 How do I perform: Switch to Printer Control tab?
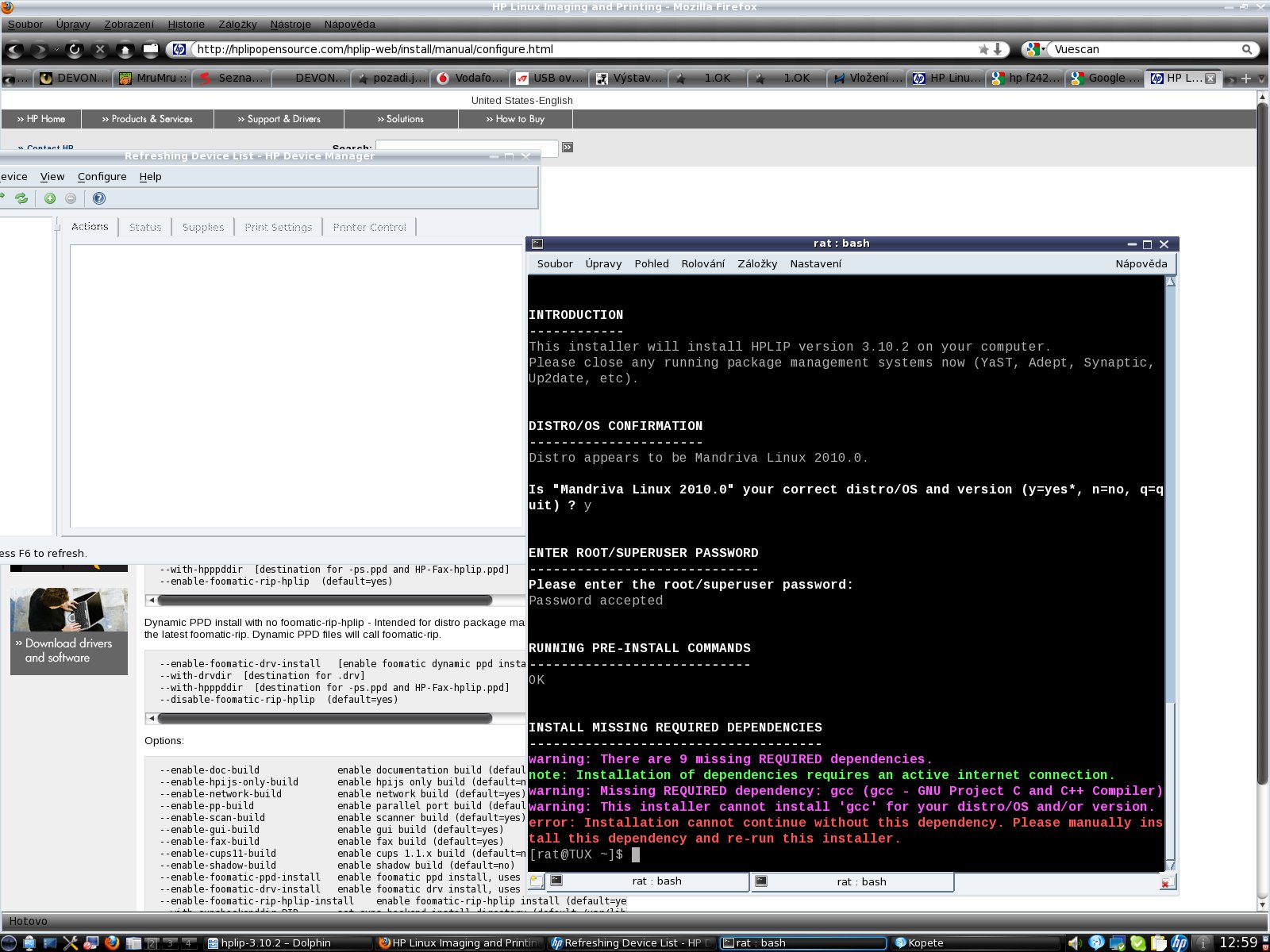coord(369,227)
